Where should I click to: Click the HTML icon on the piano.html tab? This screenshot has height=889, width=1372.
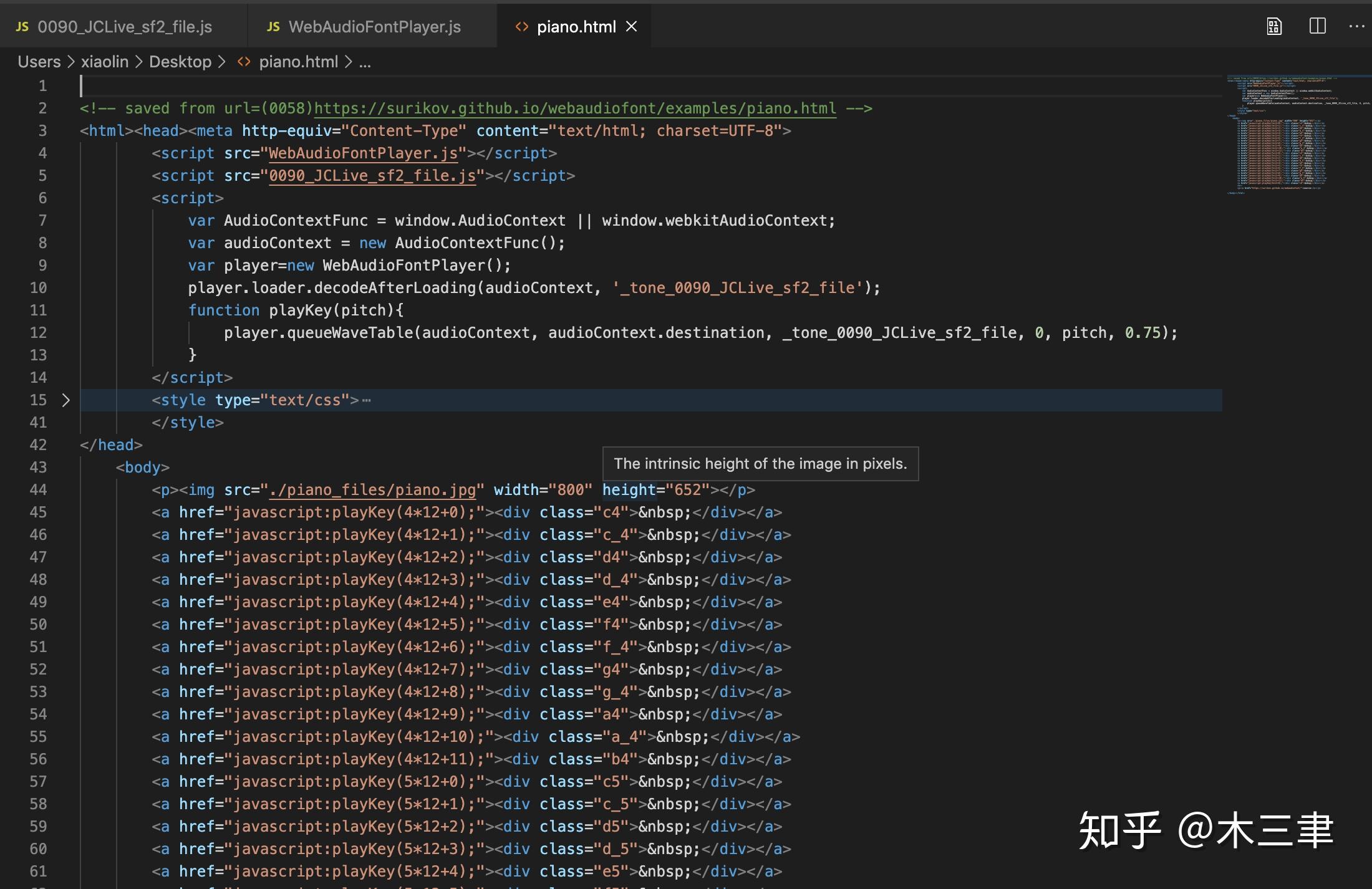click(521, 26)
